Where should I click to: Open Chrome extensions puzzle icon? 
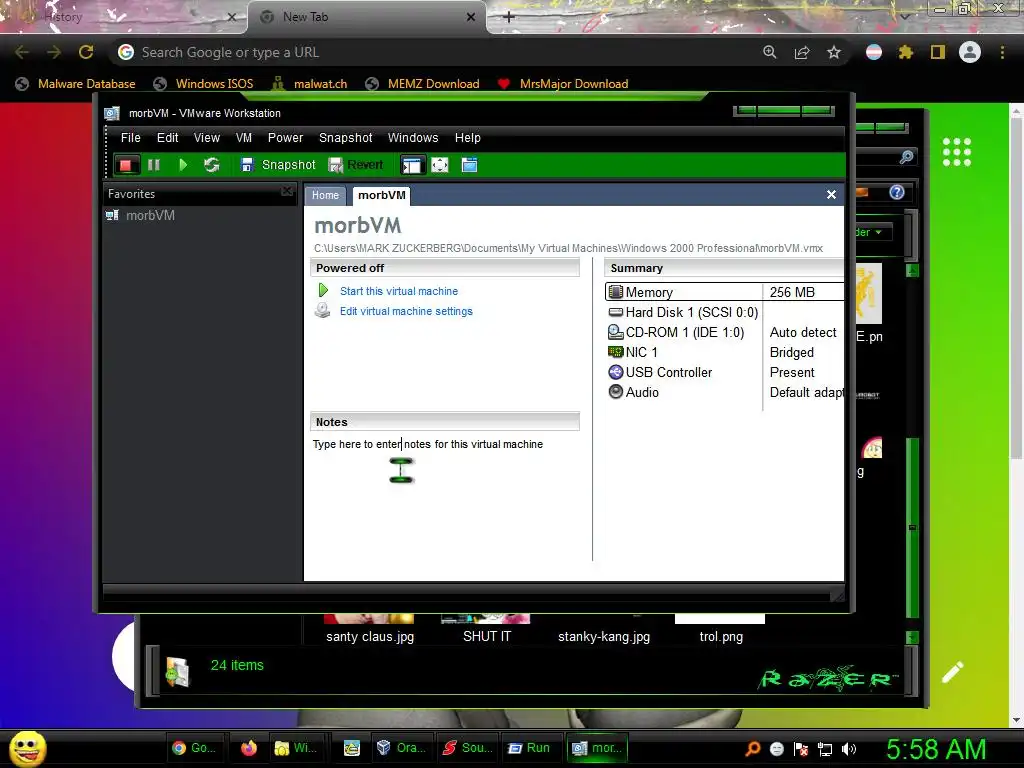coord(906,52)
